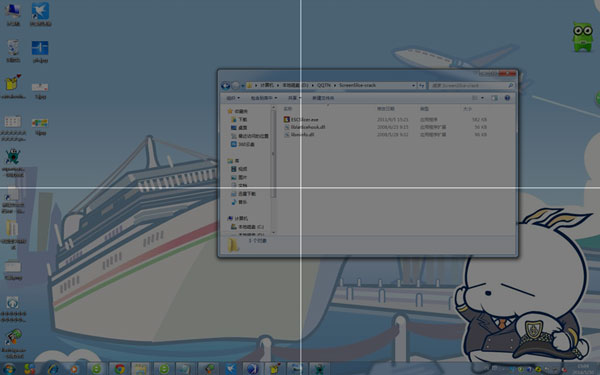Click the QQTN breadcrumb in address bar
The image size is (600, 375).
pos(323,85)
